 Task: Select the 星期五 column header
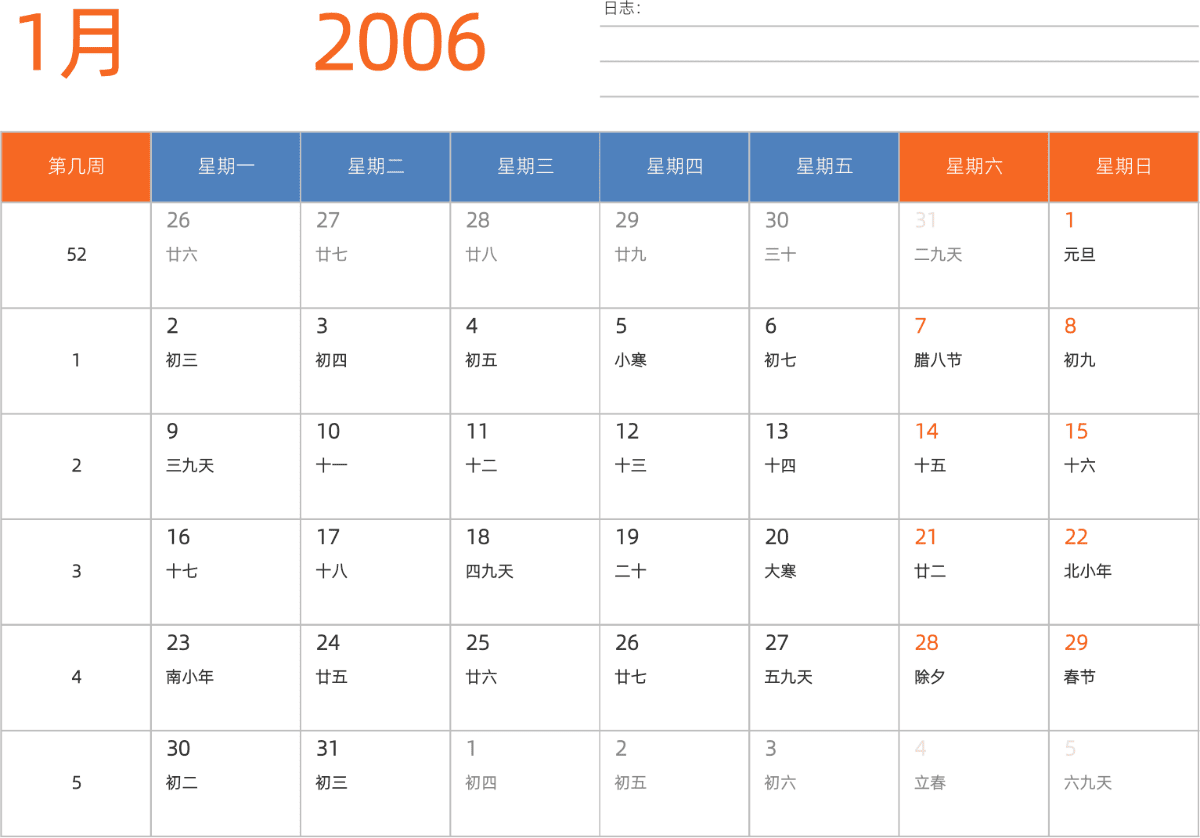[824, 167]
